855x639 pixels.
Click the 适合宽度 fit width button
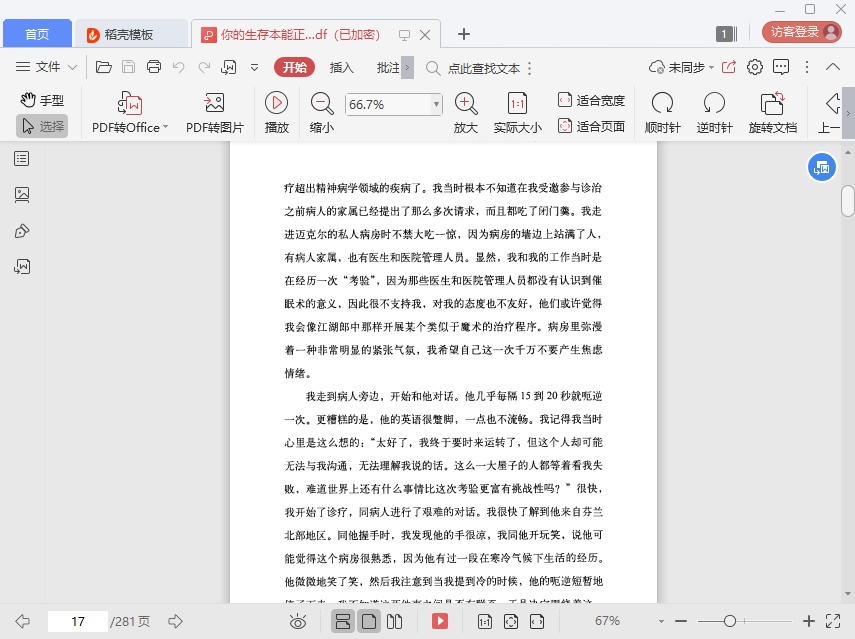click(x=591, y=100)
